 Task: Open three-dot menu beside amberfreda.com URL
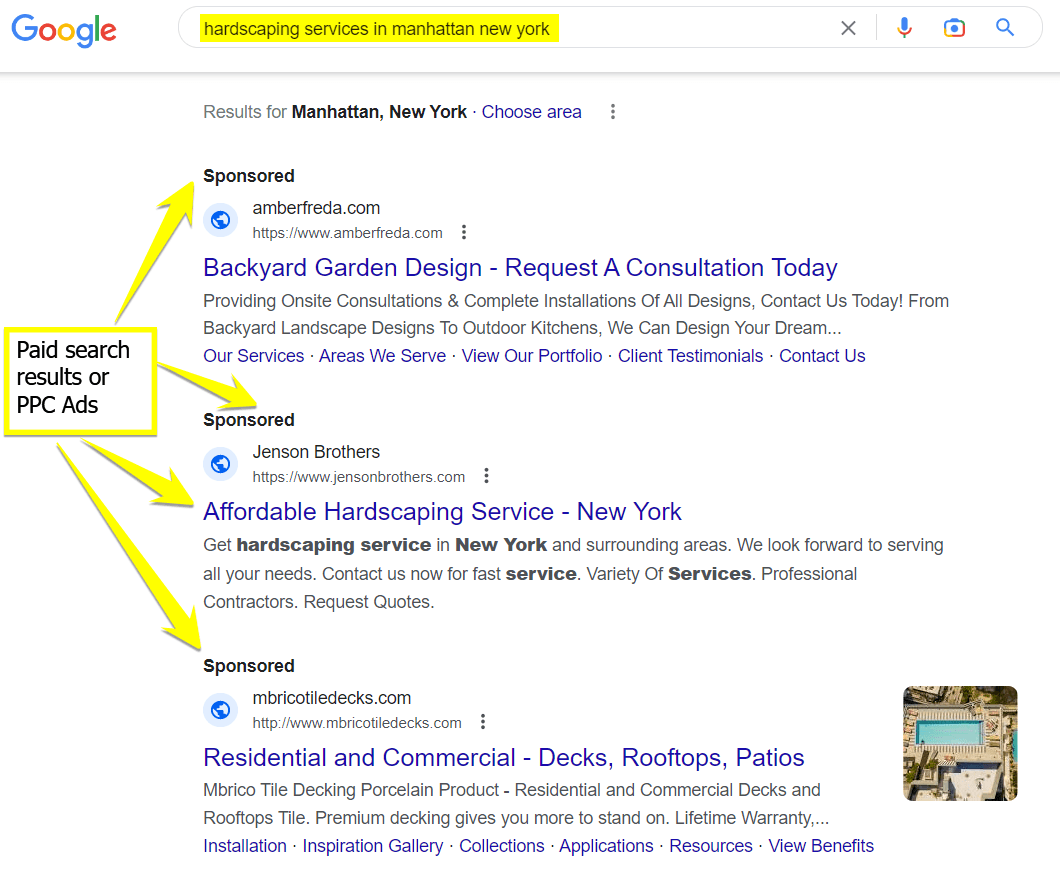point(464,233)
